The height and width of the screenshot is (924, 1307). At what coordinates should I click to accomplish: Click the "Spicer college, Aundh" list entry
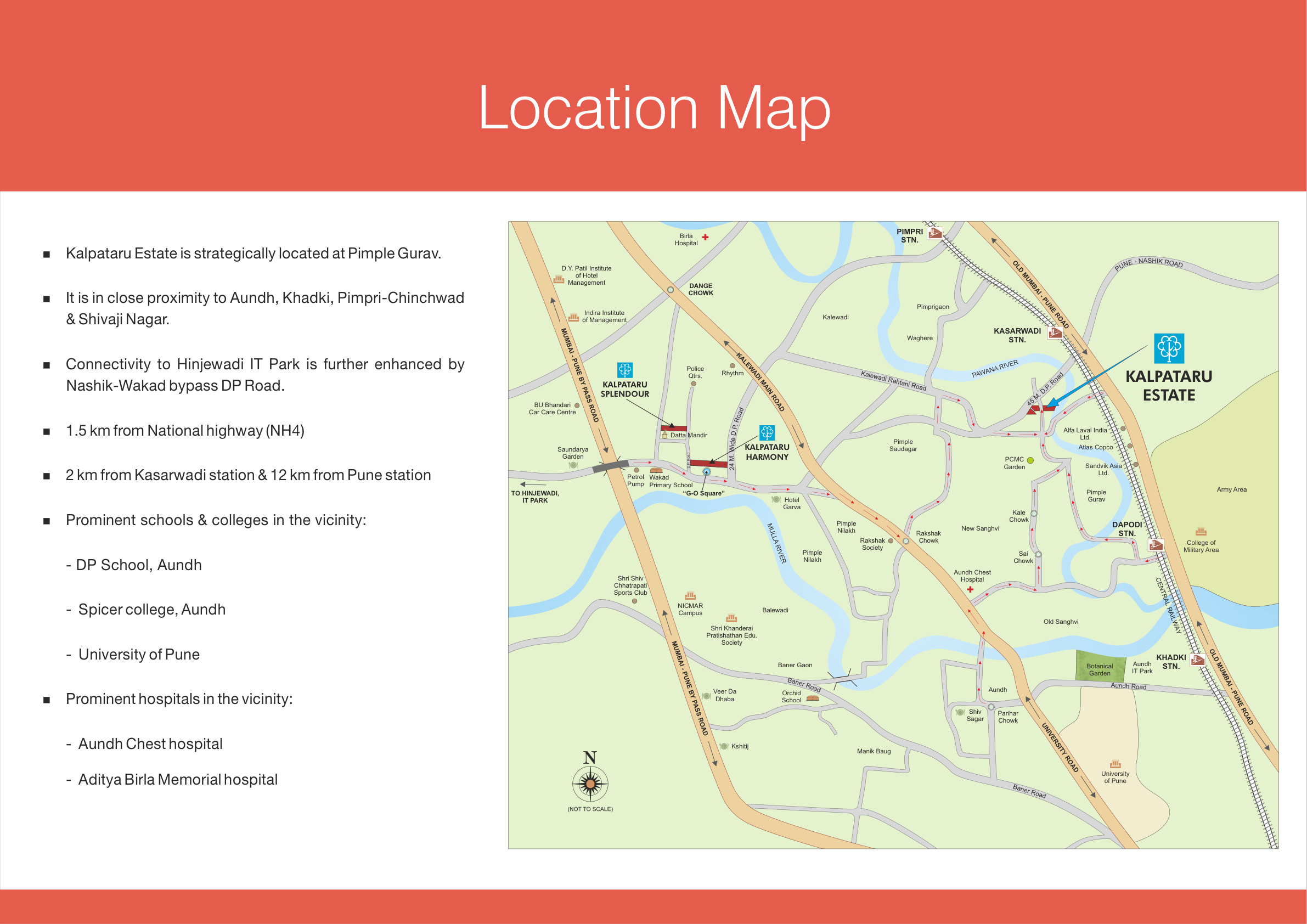click(x=152, y=610)
